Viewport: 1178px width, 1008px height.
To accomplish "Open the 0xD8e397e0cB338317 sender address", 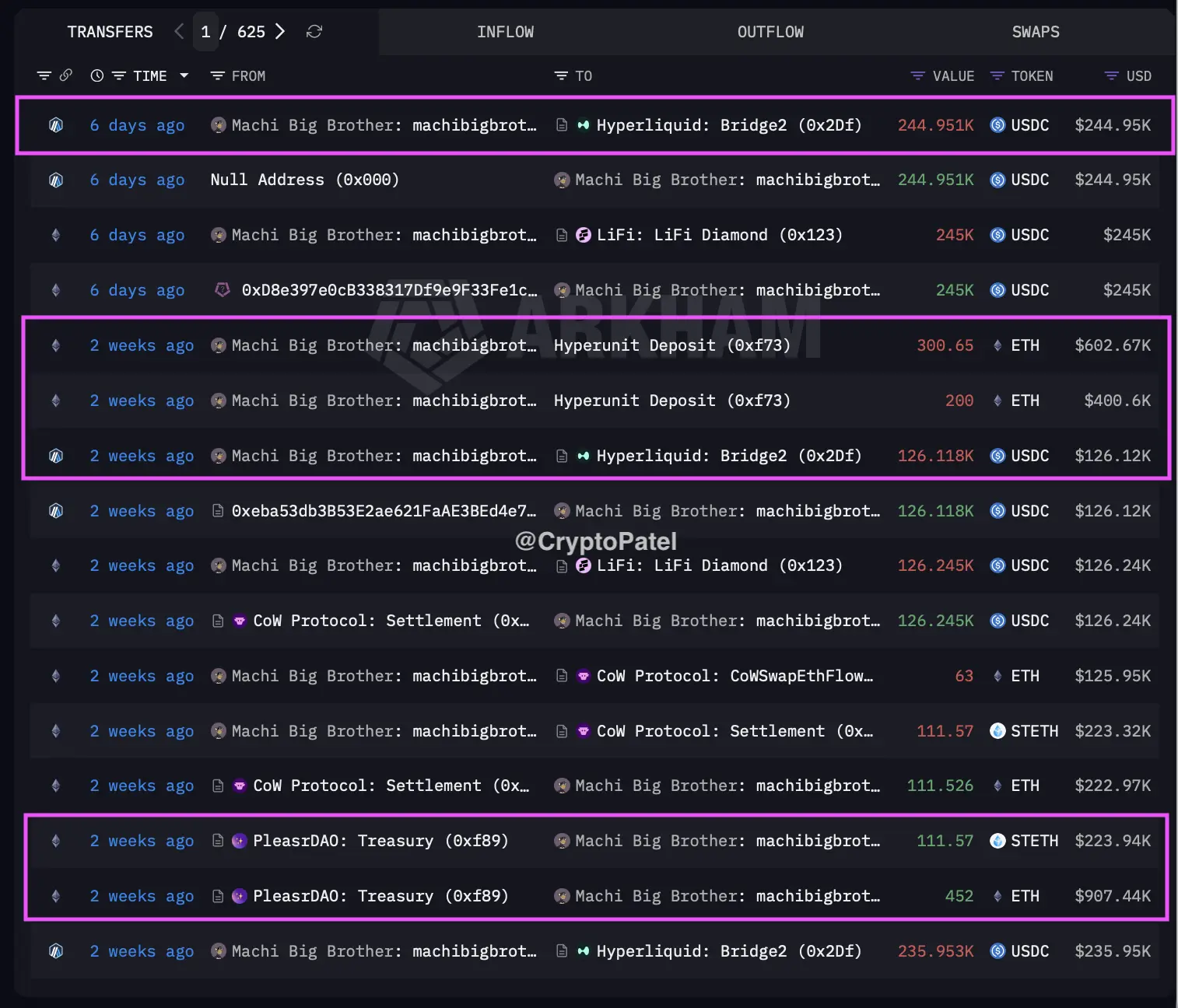I will pyautogui.click(x=388, y=290).
